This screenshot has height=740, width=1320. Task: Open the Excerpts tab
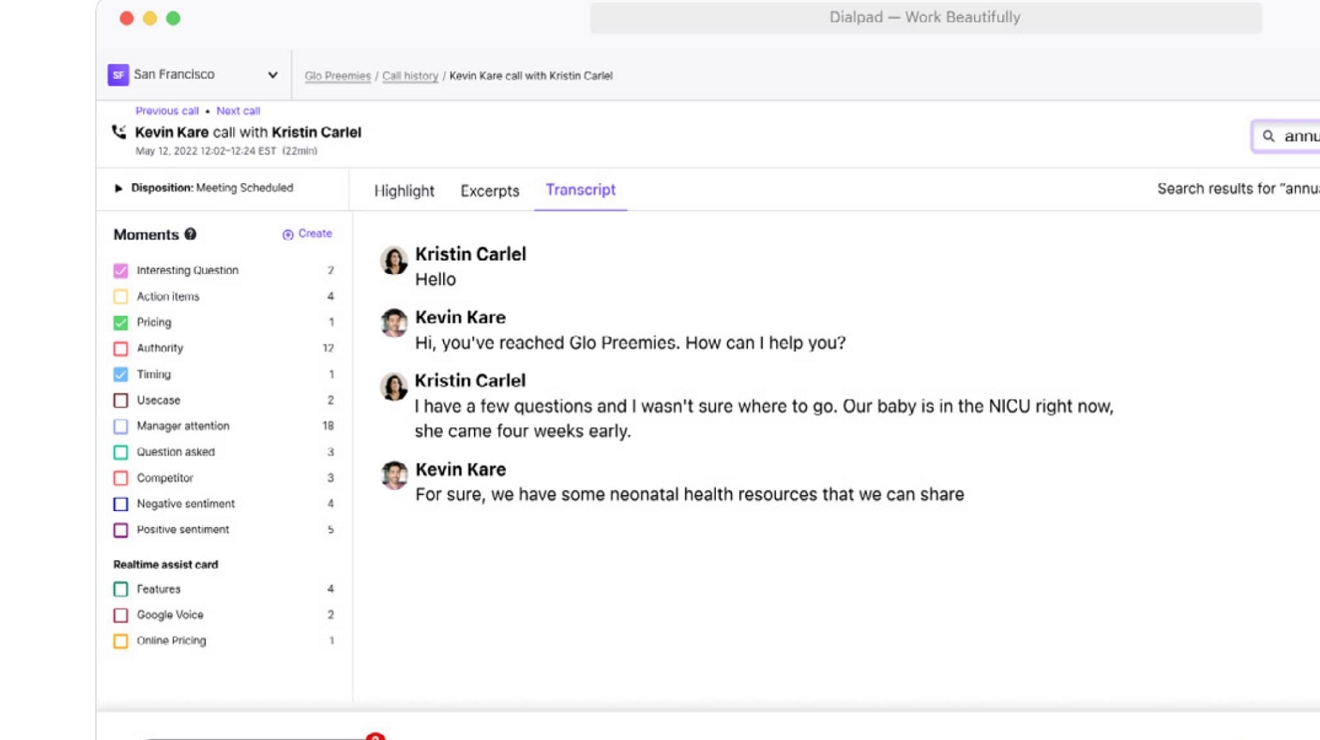coord(489,191)
